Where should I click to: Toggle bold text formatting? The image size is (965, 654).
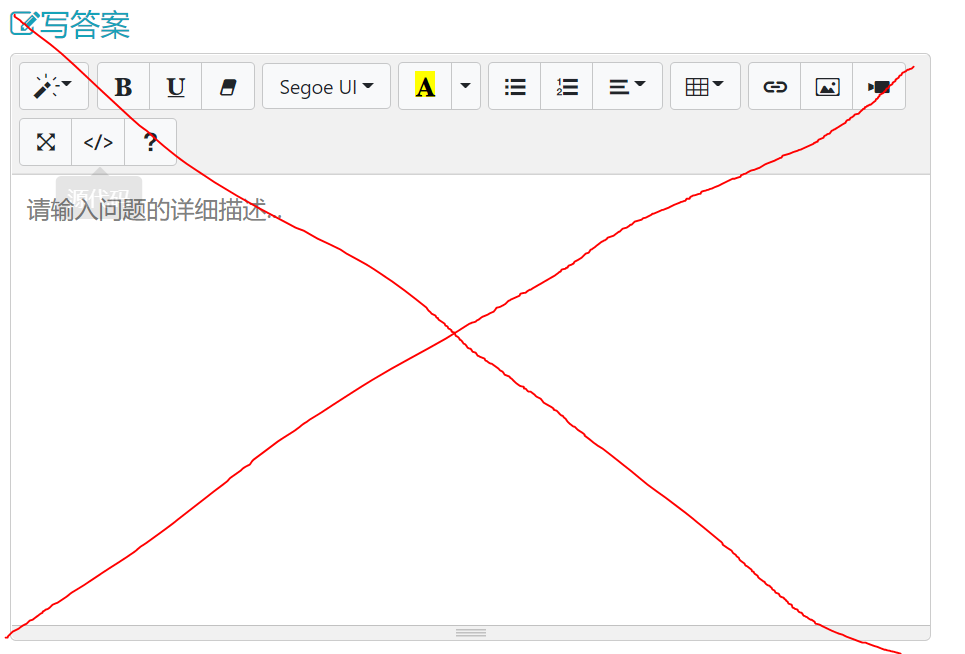(x=122, y=86)
